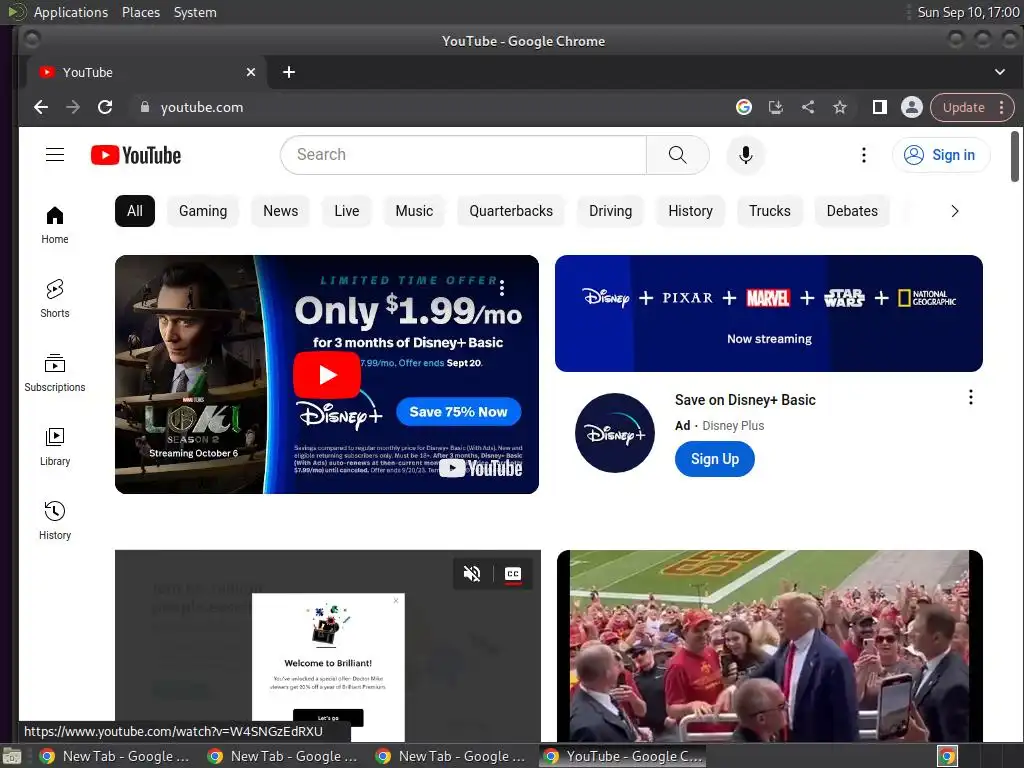Image resolution: width=1024 pixels, height=768 pixels.
Task: Open Shorts in the sidebar
Action: coord(55,298)
